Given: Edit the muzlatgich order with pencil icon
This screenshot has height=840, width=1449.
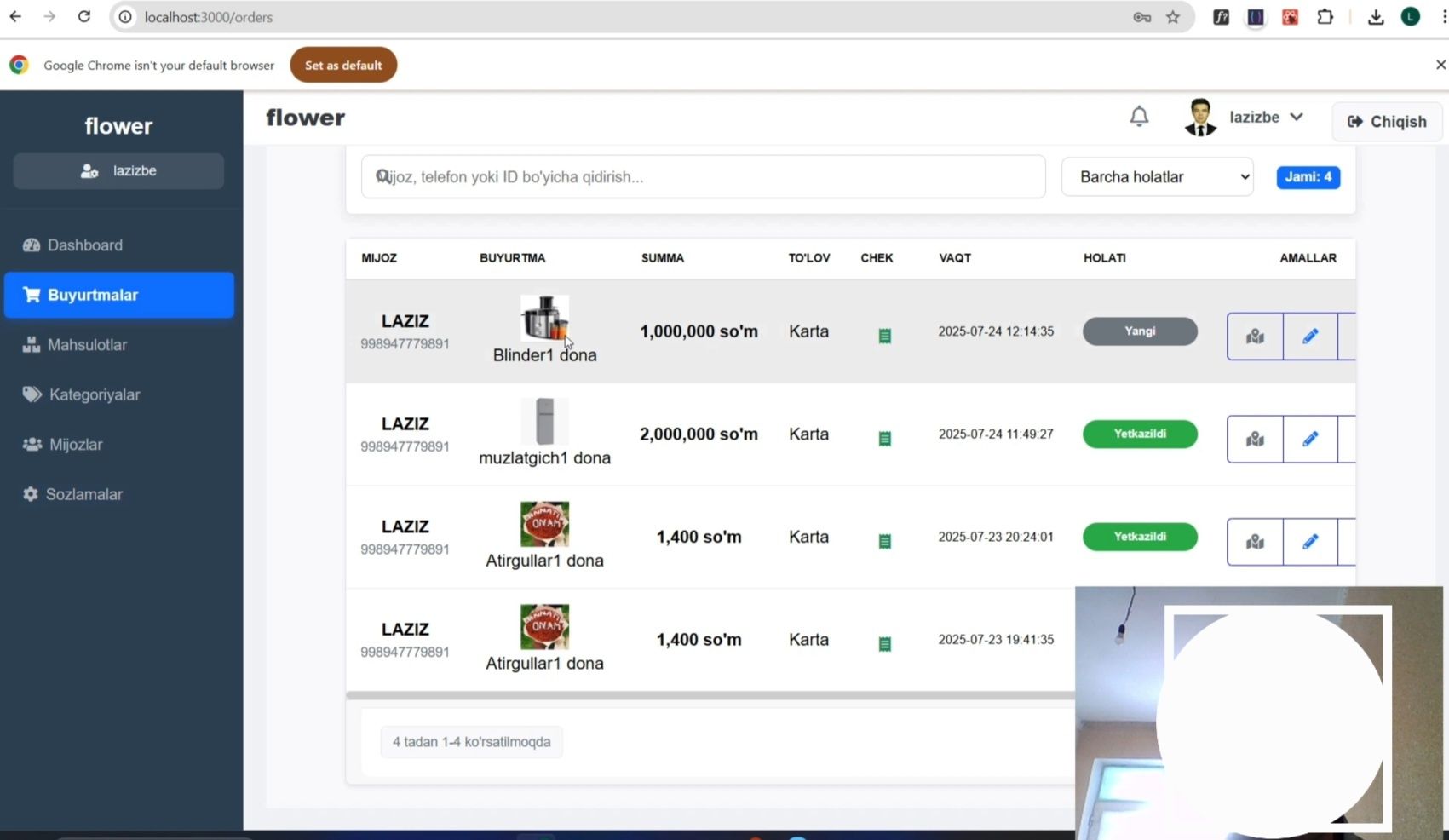Looking at the screenshot, I should click(x=1310, y=439).
